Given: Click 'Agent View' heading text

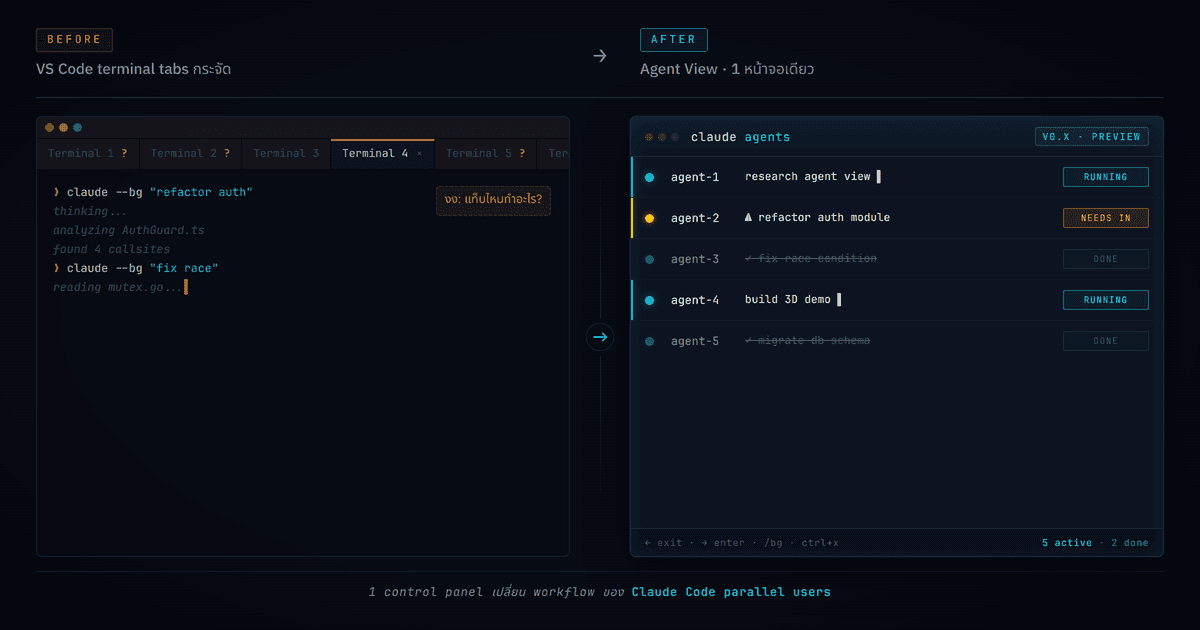Looking at the screenshot, I should click(x=679, y=69).
